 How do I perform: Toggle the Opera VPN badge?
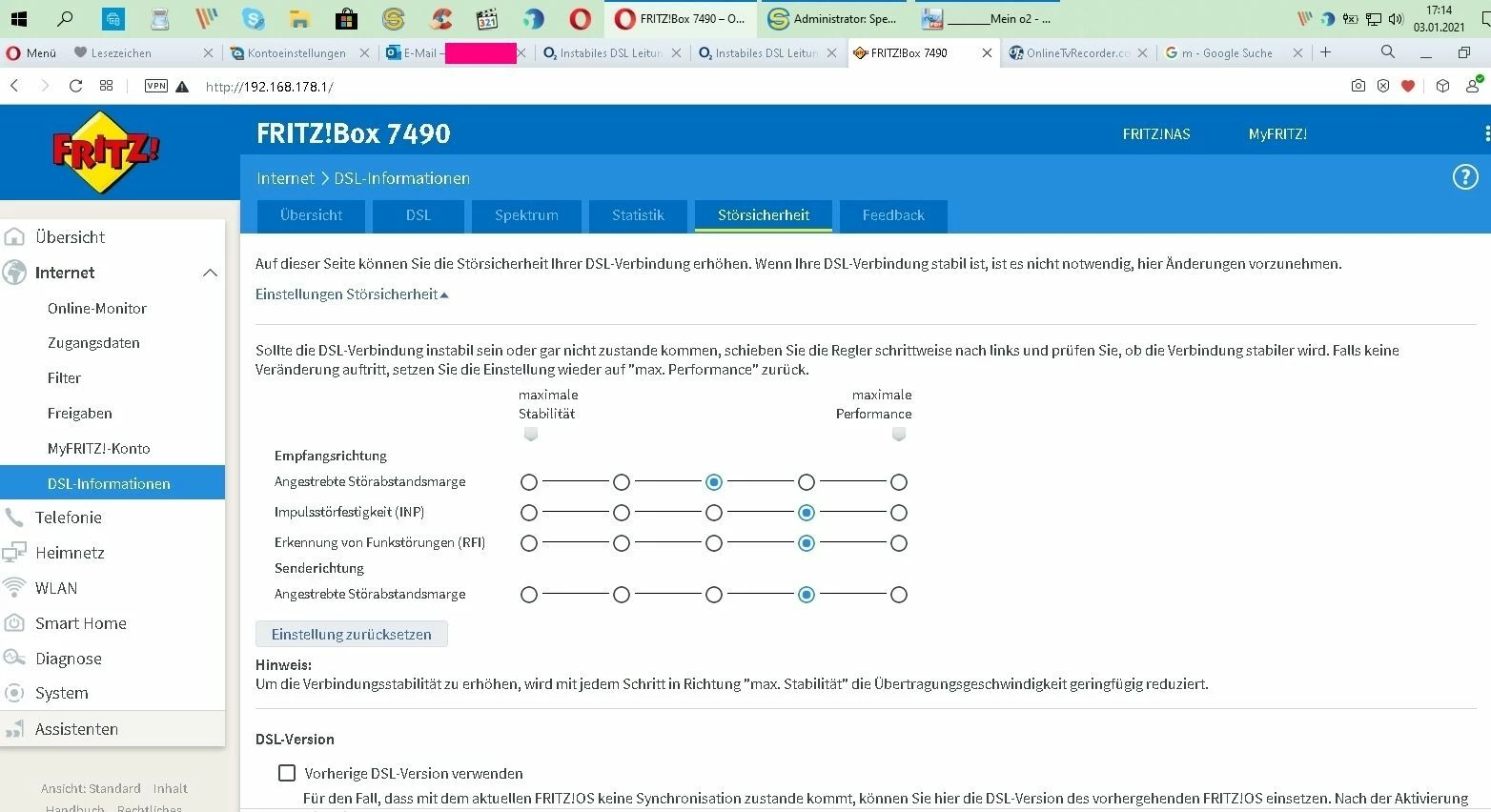pyautogui.click(x=156, y=86)
